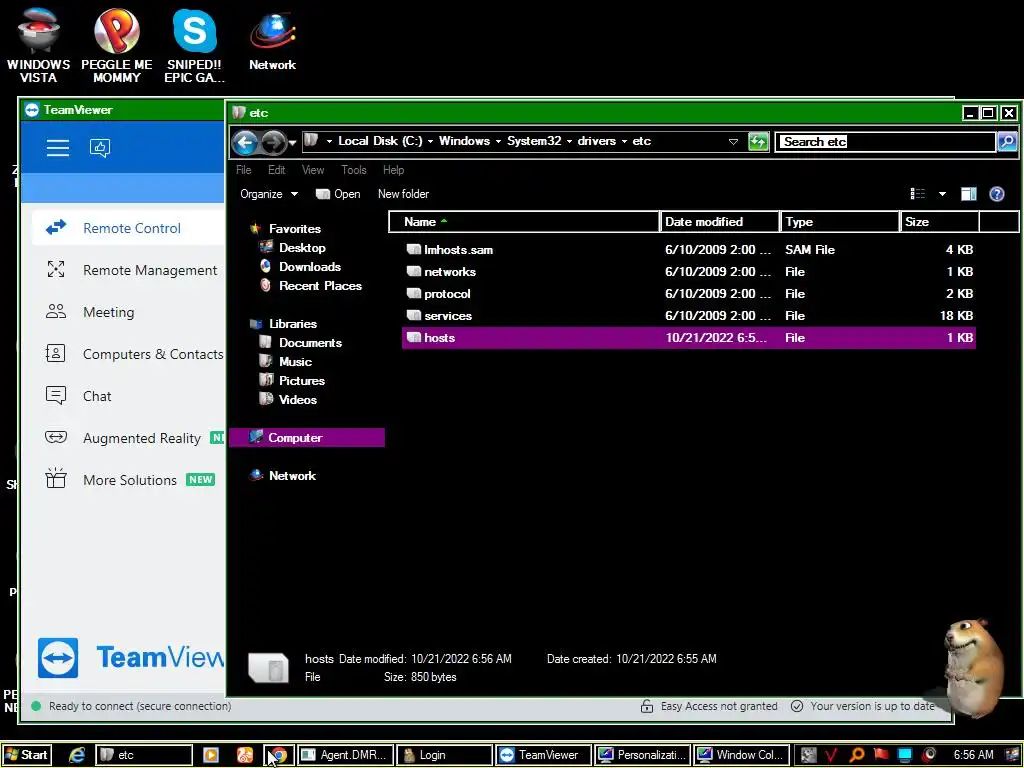
Task: Open PEGGLE ME MOMMY desktop icon
Action: click(x=116, y=43)
